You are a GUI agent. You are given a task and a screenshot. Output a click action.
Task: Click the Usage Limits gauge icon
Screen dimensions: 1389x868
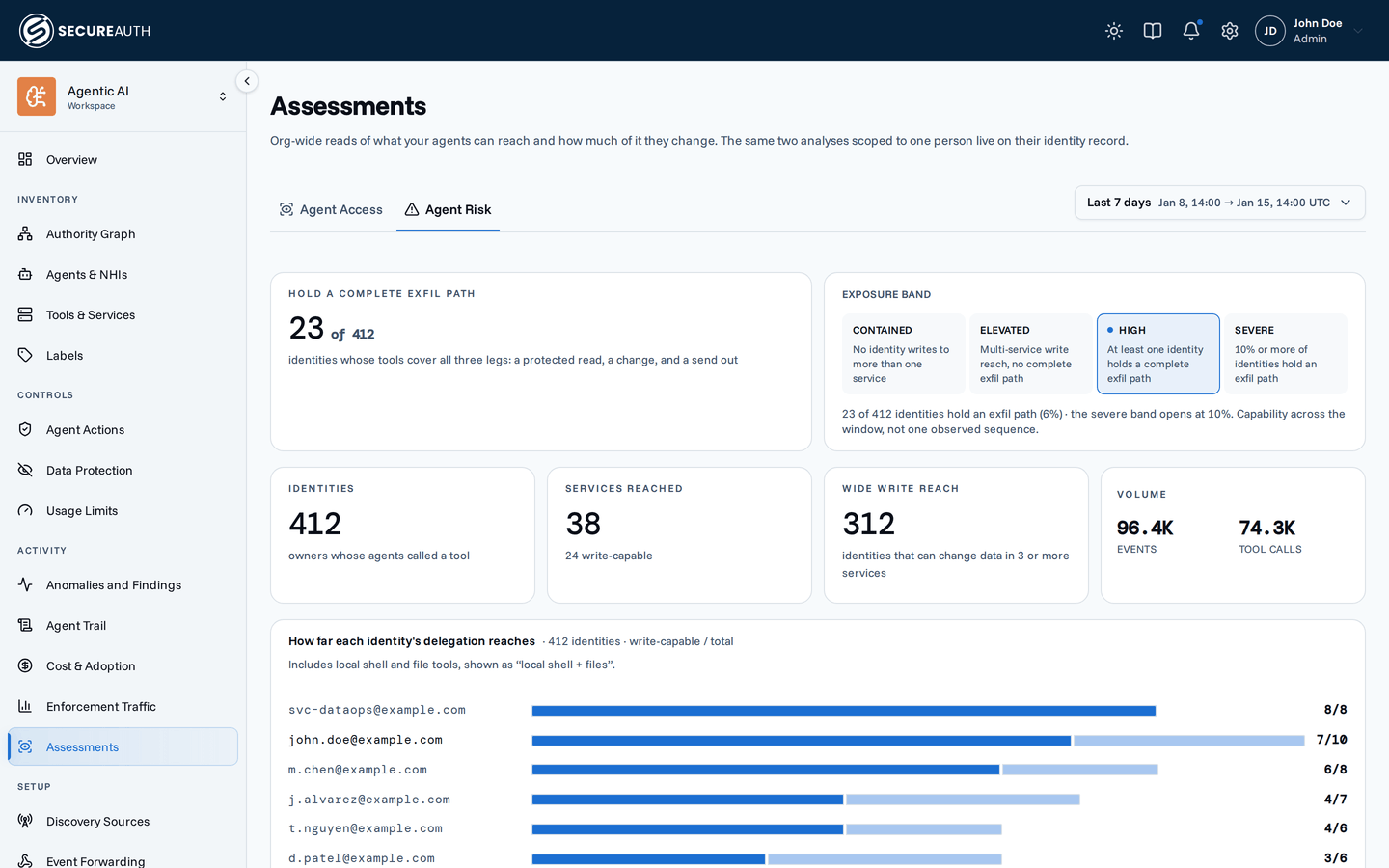point(25,510)
